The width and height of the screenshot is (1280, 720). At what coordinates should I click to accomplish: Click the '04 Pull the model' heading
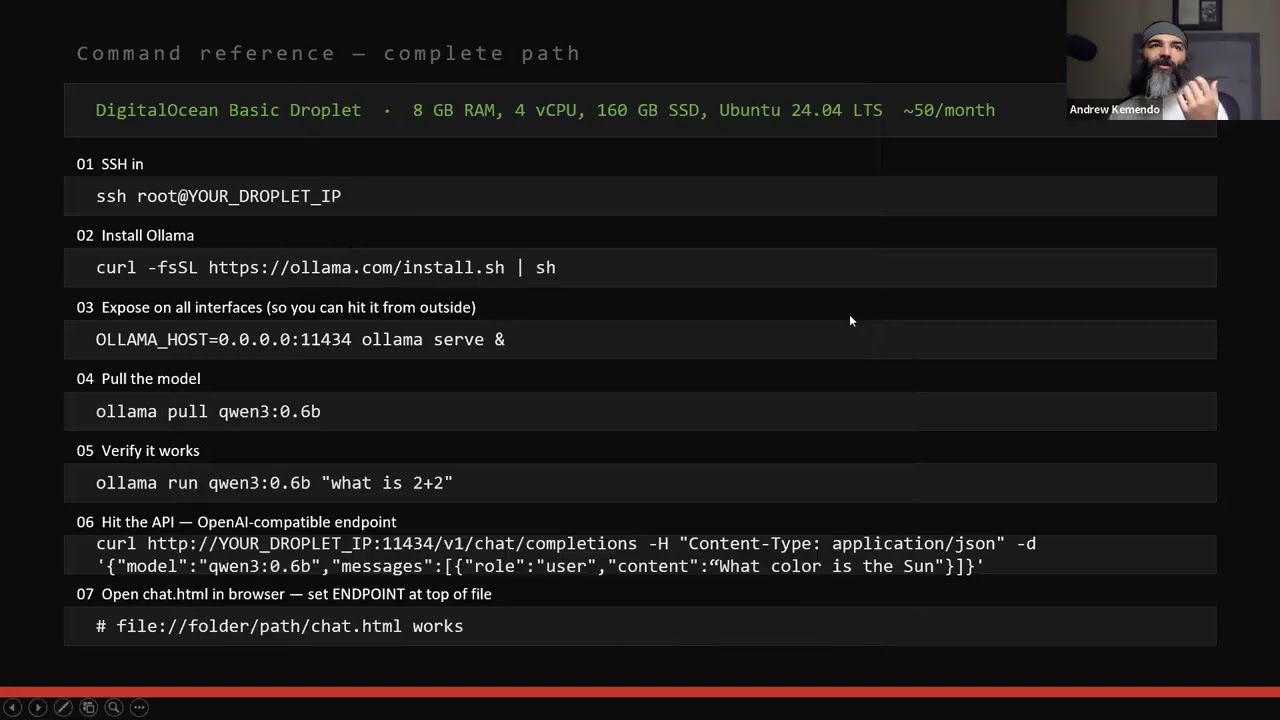pos(138,379)
